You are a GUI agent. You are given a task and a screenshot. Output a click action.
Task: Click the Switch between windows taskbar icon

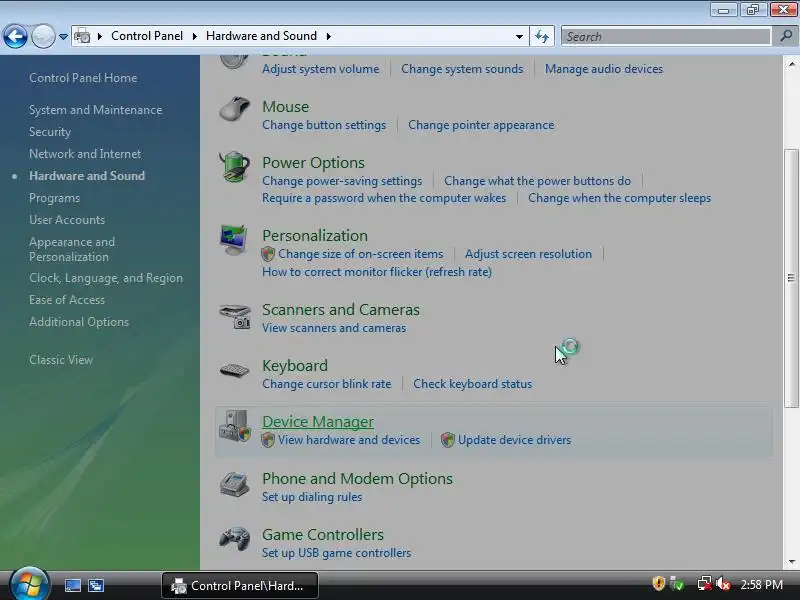click(x=96, y=585)
